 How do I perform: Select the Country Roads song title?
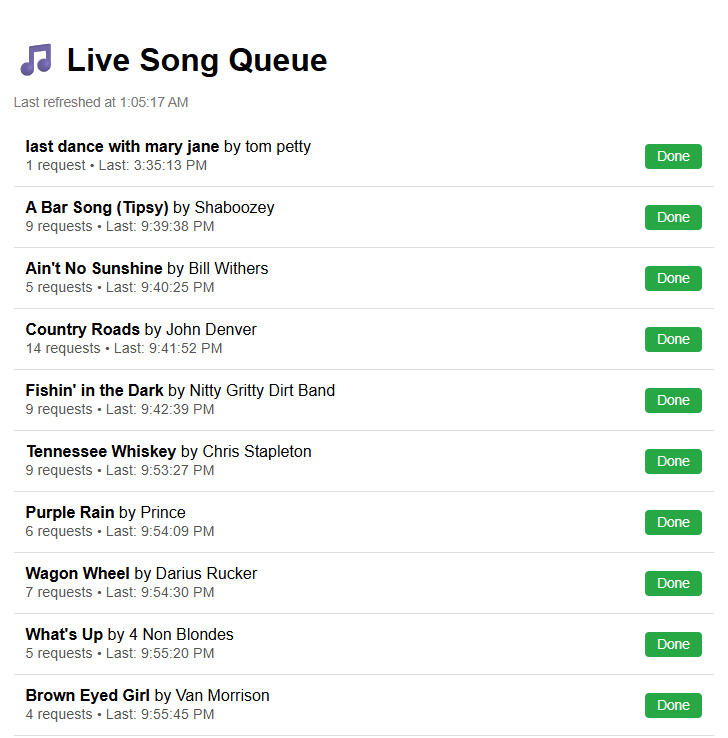(x=83, y=329)
